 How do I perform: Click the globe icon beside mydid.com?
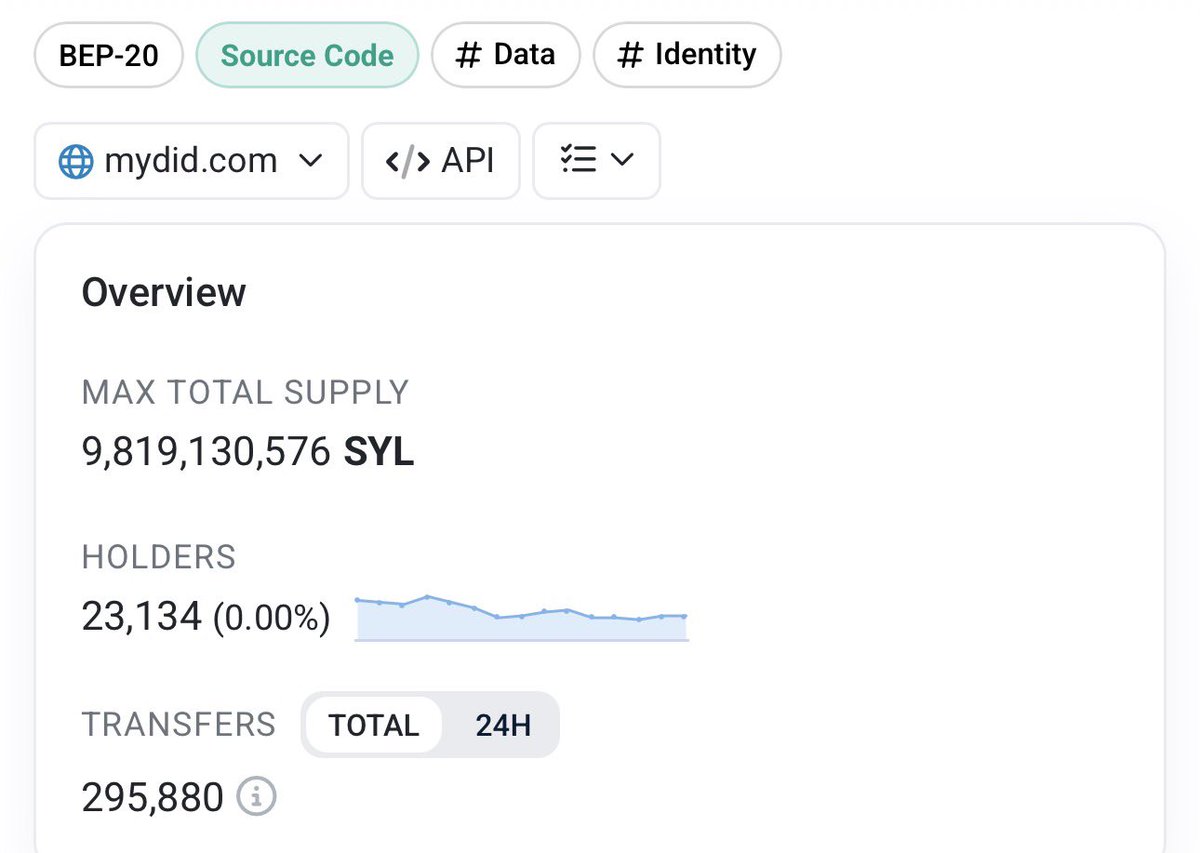tap(76, 161)
